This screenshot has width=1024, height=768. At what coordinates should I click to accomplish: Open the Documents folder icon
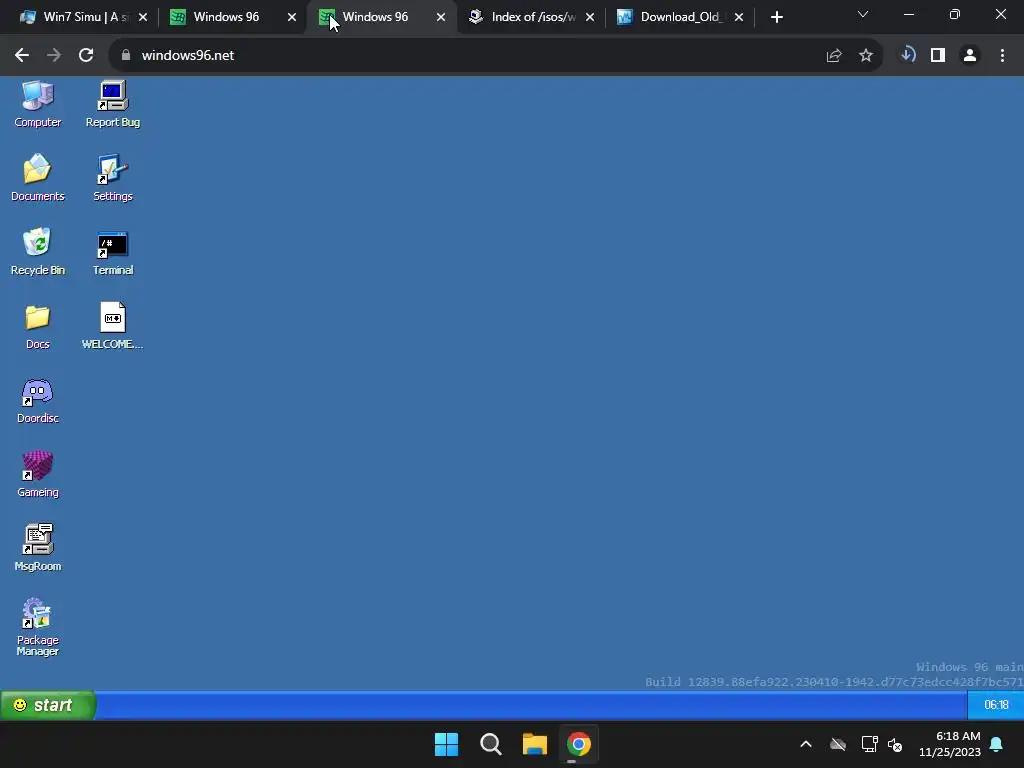click(x=37, y=177)
